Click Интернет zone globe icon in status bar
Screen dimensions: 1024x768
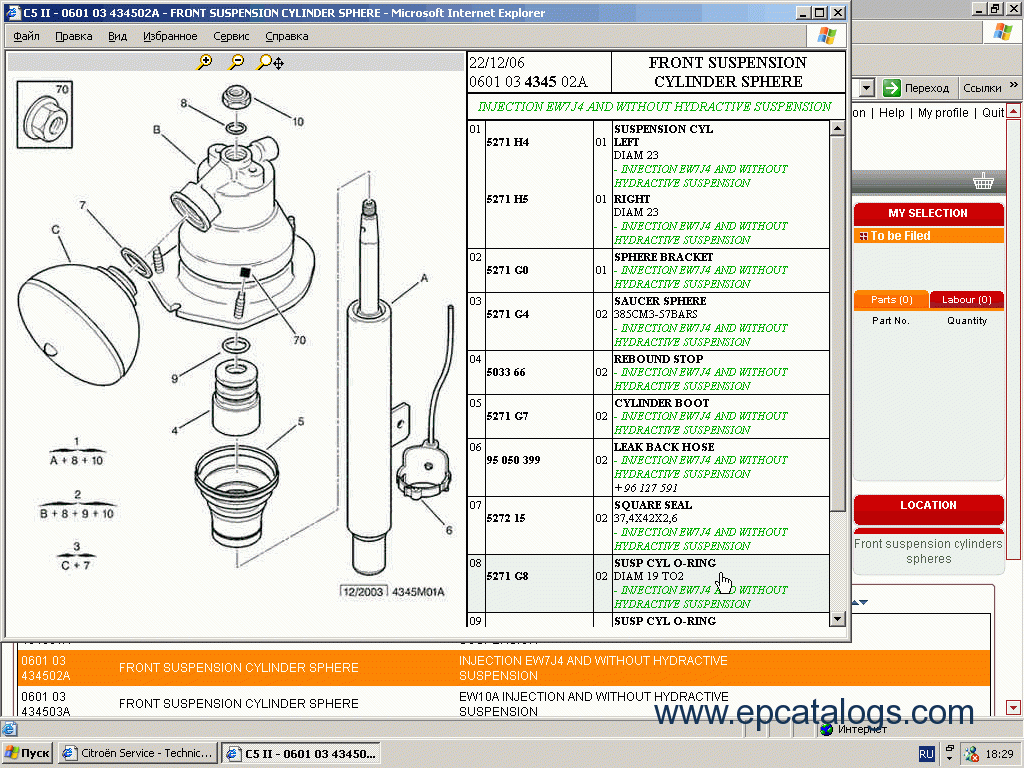(827, 729)
